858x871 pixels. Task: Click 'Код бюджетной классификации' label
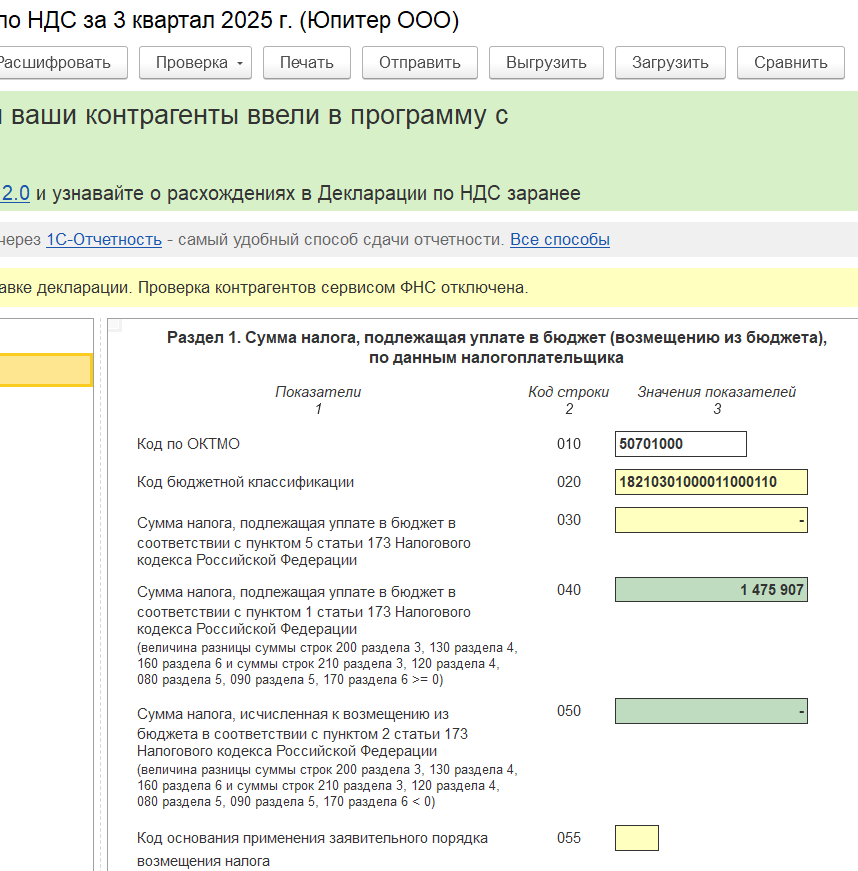tap(245, 482)
